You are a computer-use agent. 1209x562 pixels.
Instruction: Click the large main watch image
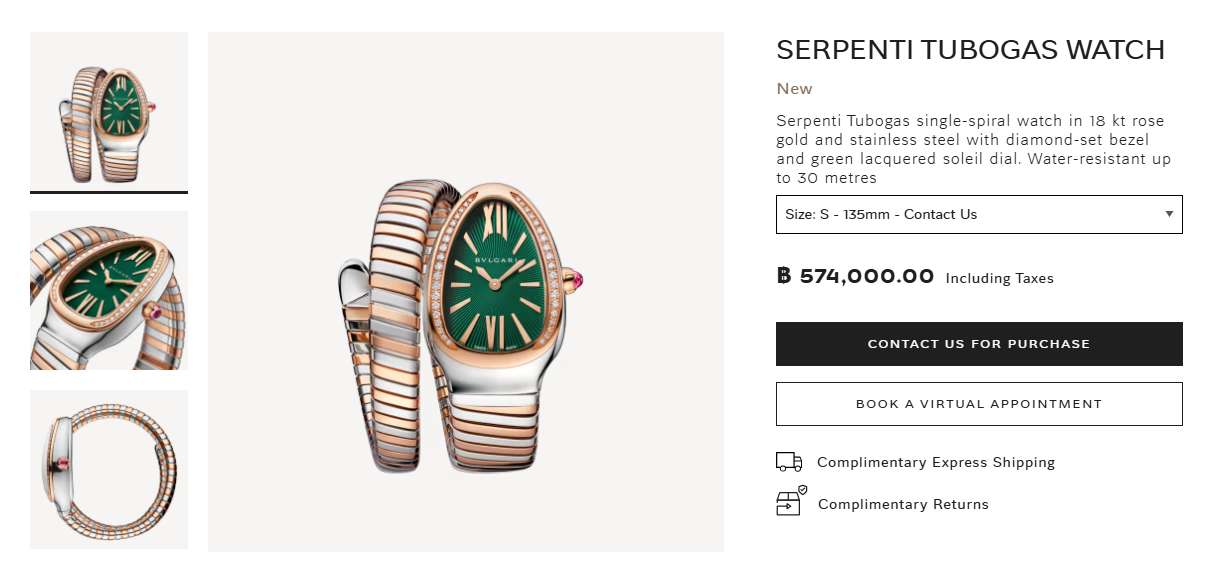click(465, 292)
